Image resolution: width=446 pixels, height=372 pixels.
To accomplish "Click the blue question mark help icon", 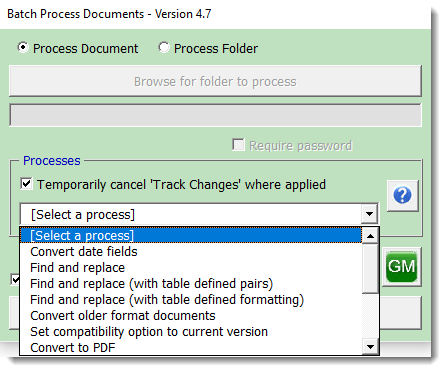I will (x=402, y=196).
